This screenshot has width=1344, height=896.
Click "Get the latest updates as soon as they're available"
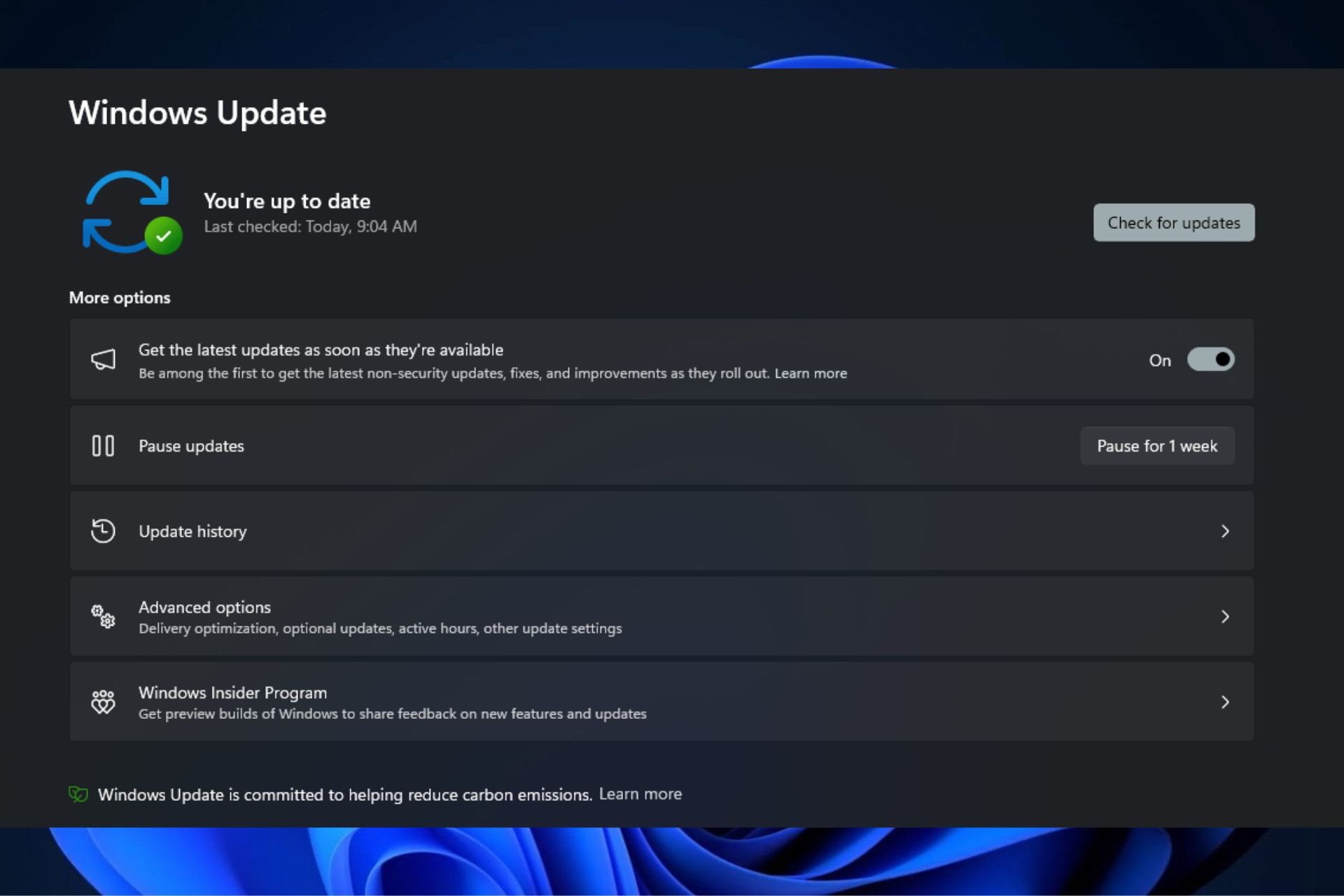click(321, 350)
